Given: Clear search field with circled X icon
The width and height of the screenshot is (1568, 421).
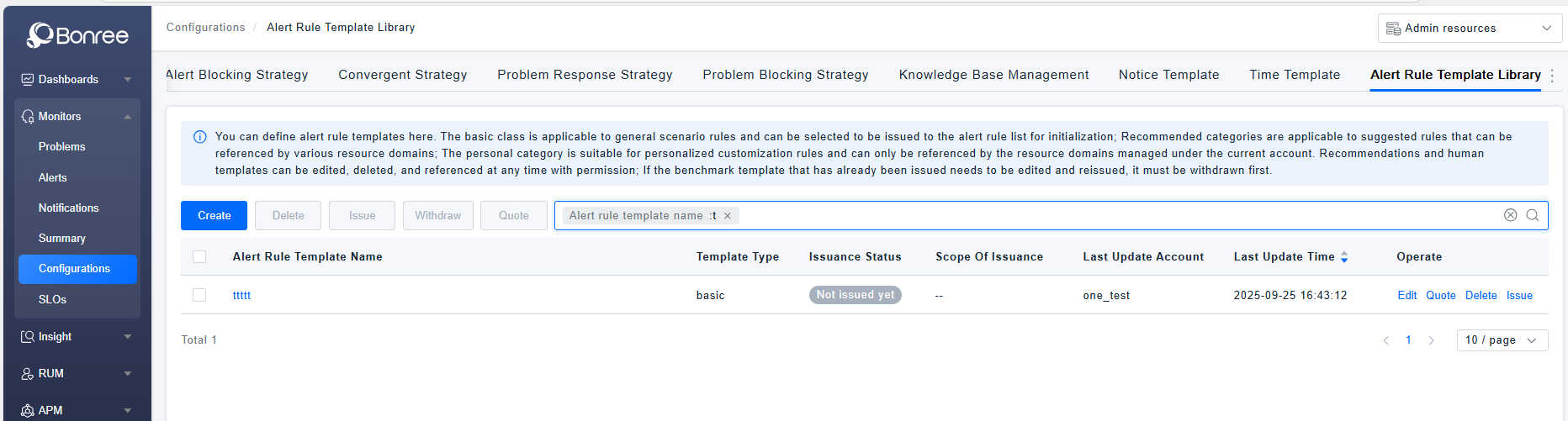Looking at the screenshot, I should pyautogui.click(x=1510, y=215).
